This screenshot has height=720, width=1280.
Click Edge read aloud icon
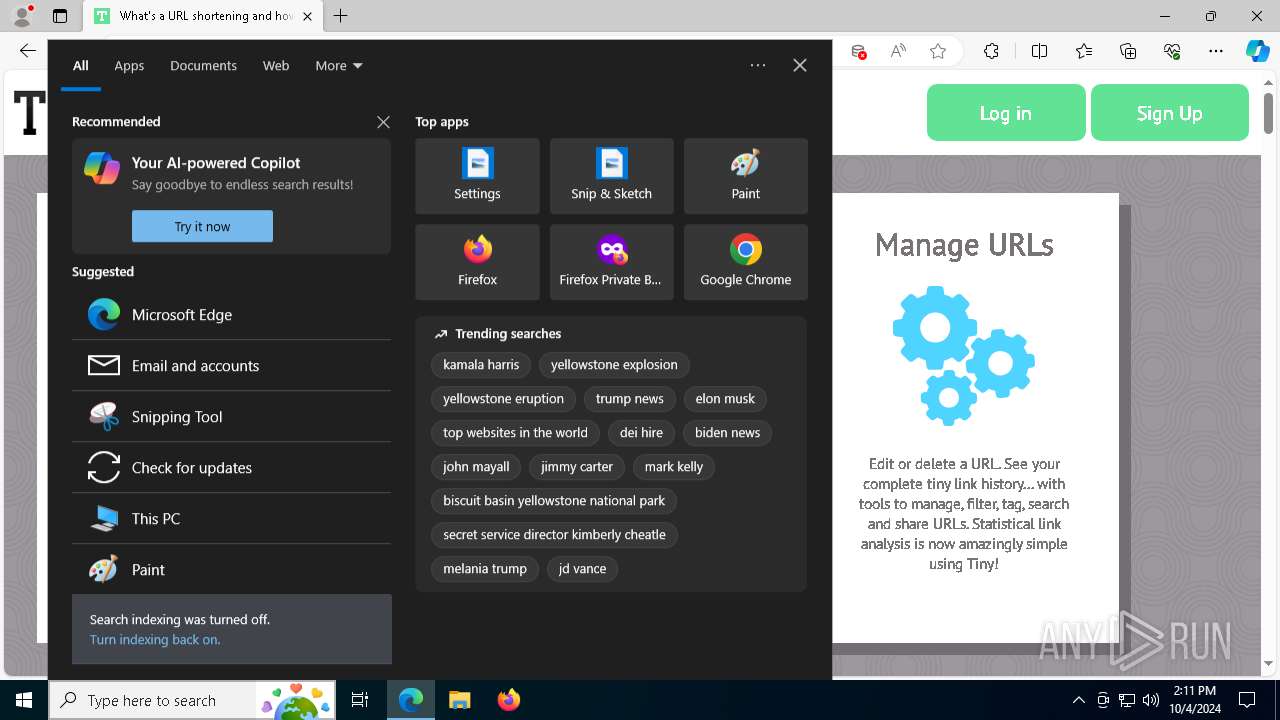[898, 51]
